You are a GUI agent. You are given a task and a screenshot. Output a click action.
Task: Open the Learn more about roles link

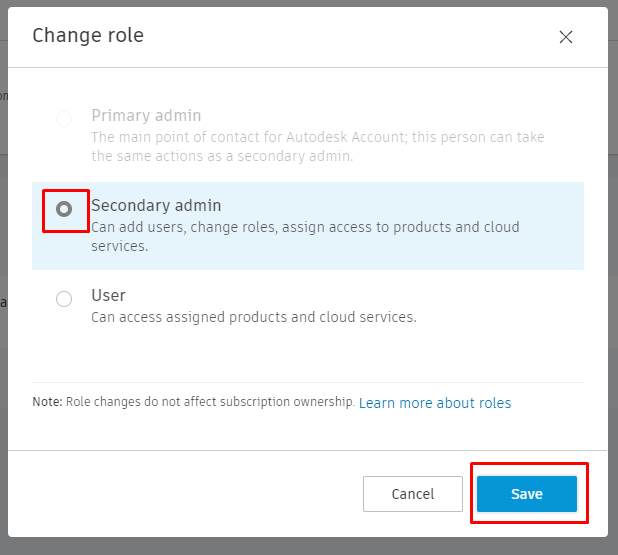click(434, 403)
